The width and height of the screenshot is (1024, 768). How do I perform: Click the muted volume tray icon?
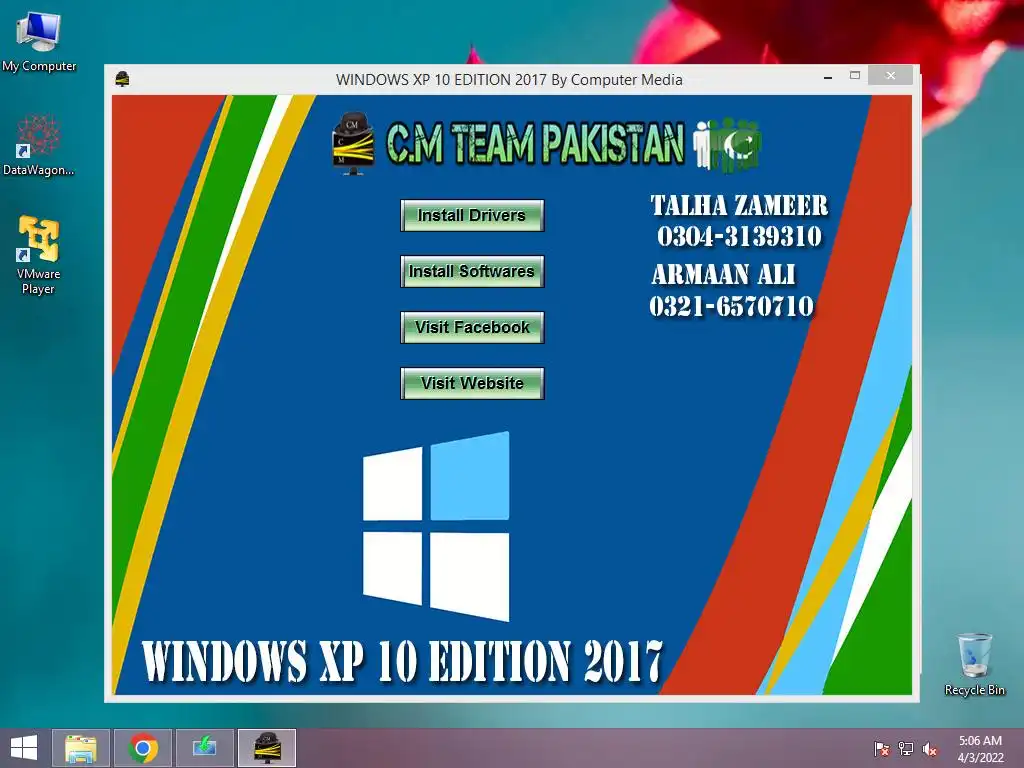pyautogui.click(x=930, y=749)
